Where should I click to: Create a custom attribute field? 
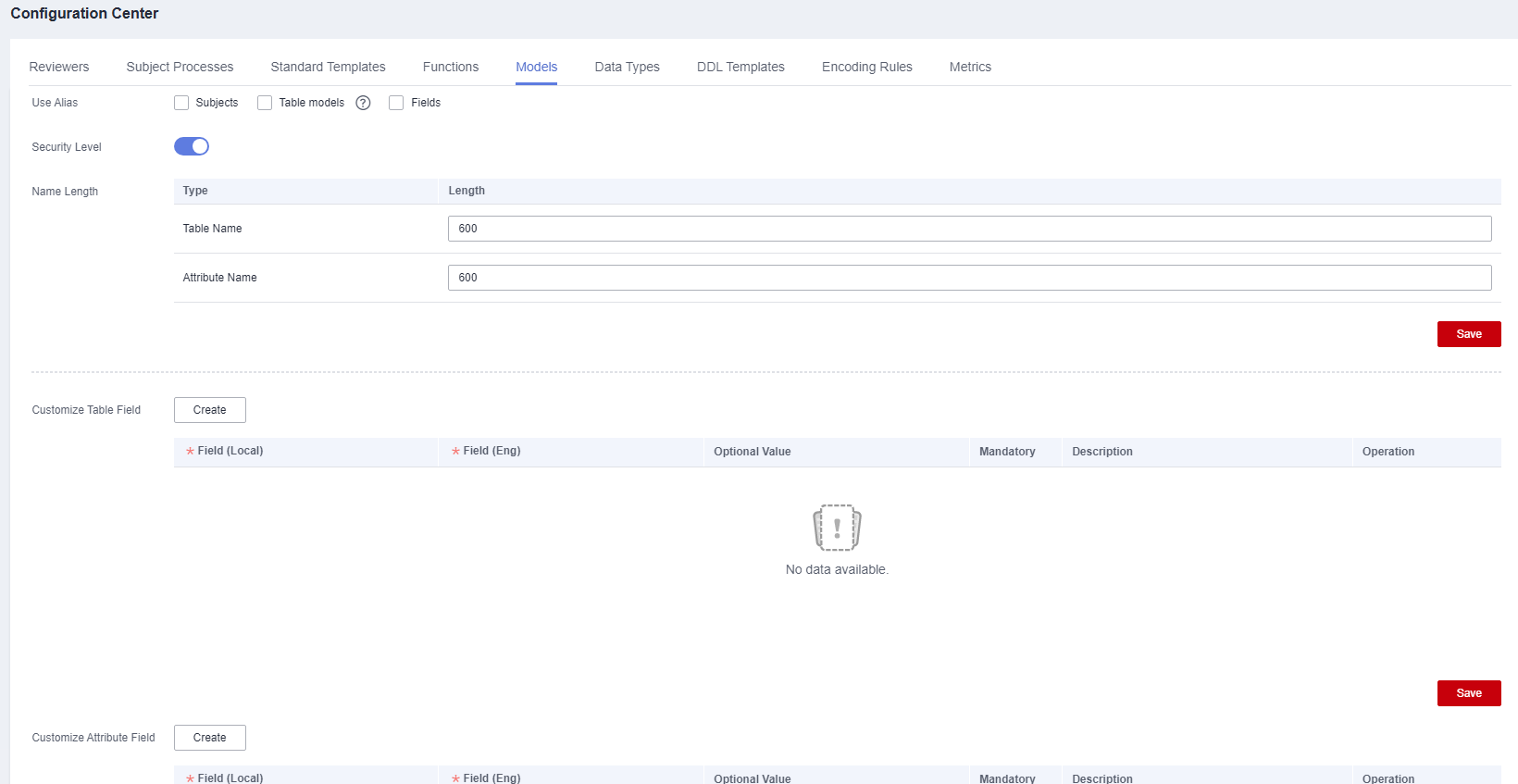(210, 738)
